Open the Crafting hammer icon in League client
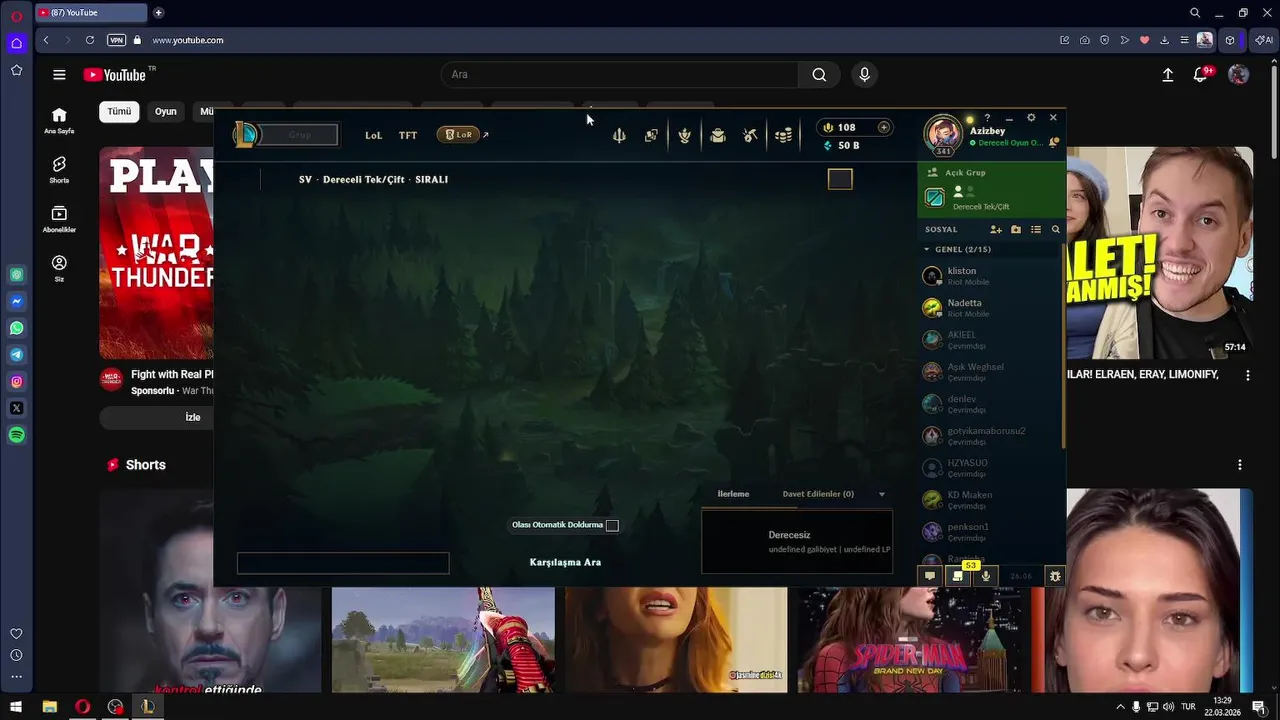This screenshot has height=720, width=1280. 750,135
